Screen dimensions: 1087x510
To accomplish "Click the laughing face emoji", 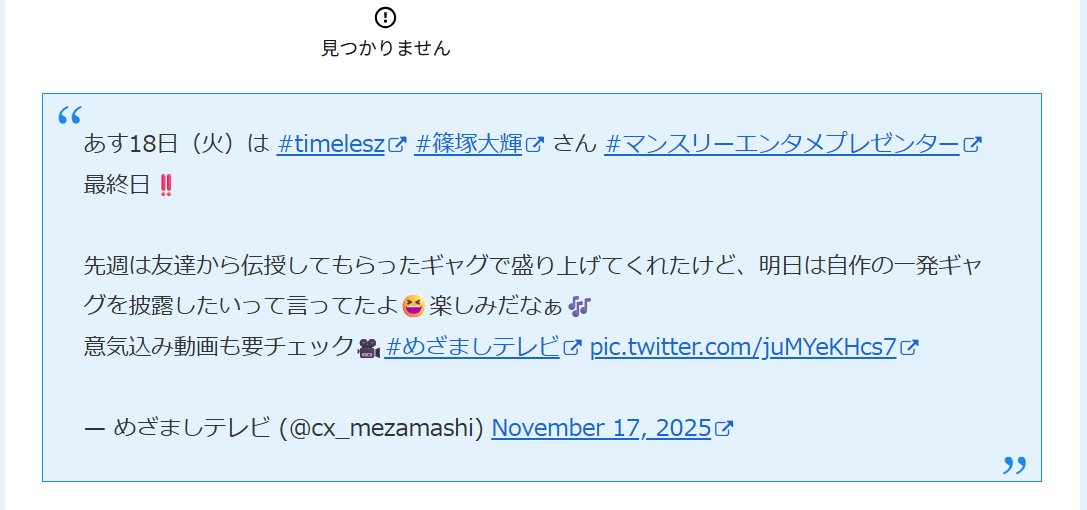I will (x=413, y=306).
